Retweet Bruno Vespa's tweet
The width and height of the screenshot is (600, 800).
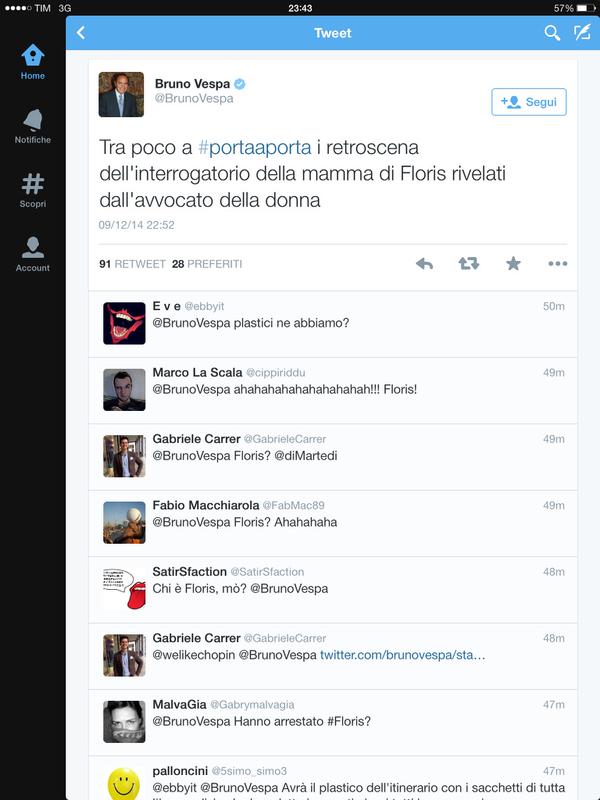(x=468, y=263)
